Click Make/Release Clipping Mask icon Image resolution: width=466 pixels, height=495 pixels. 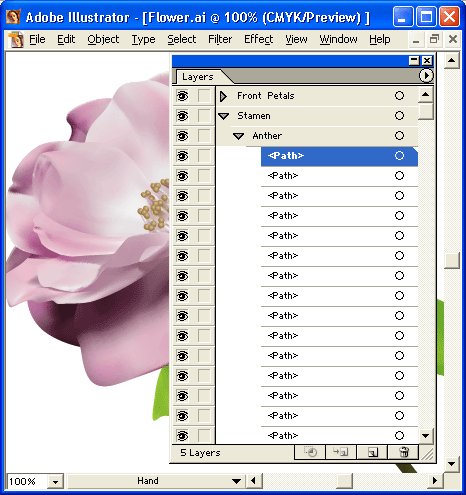click(310, 452)
